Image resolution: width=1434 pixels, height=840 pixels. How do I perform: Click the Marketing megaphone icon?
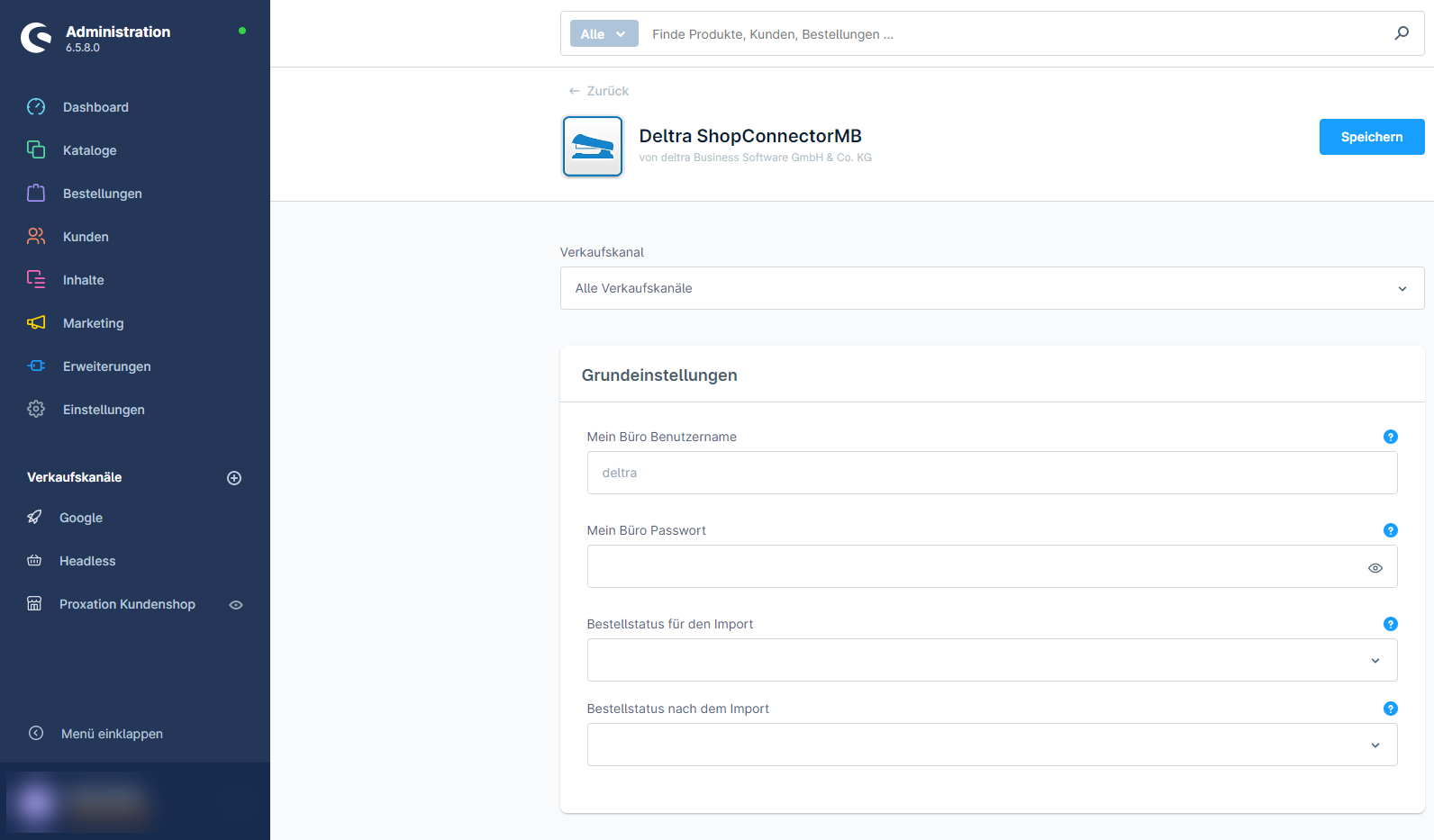36,322
